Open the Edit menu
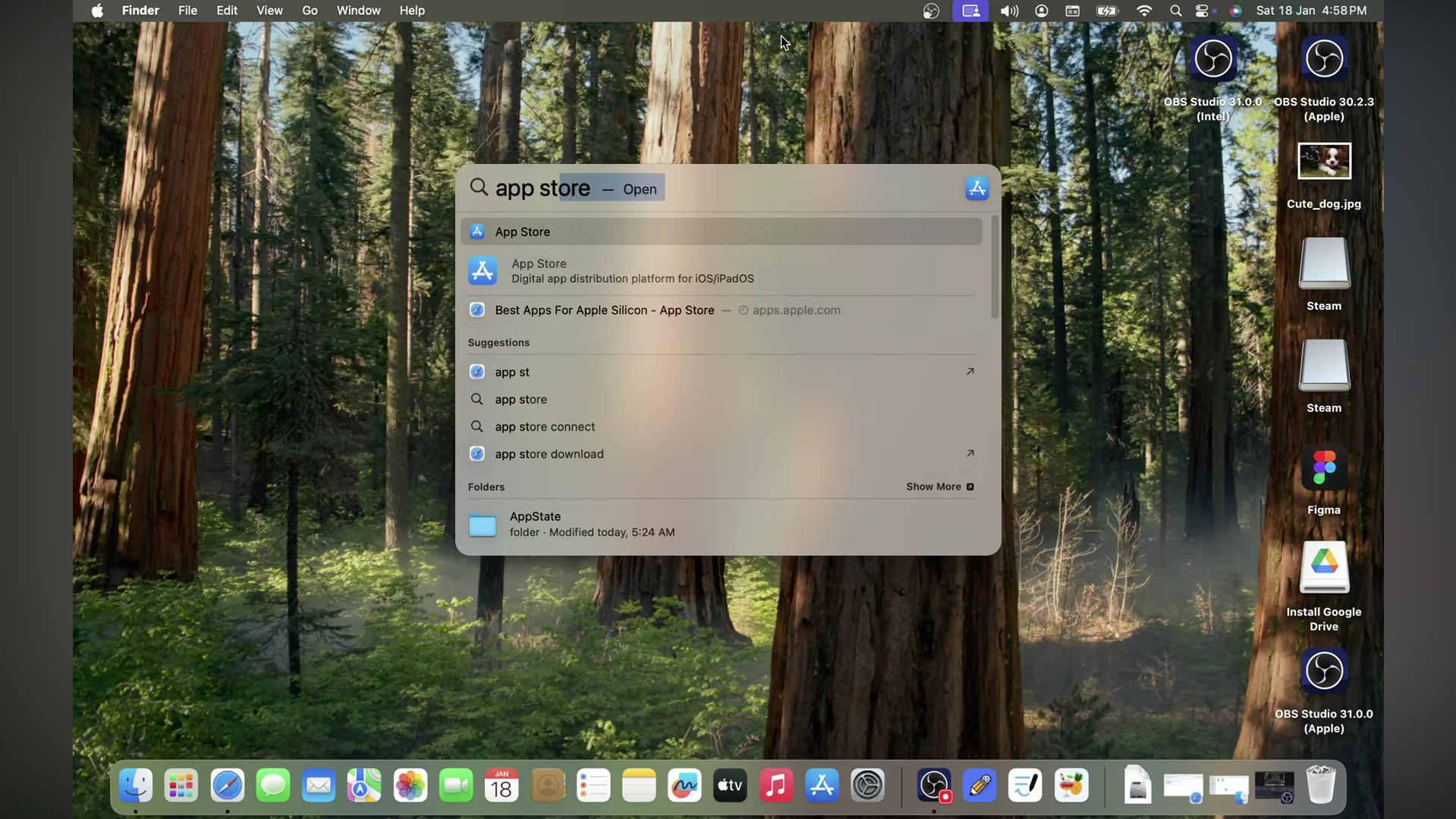The height and width of the screenshot is (819, 1456). (x=227, y=11)
